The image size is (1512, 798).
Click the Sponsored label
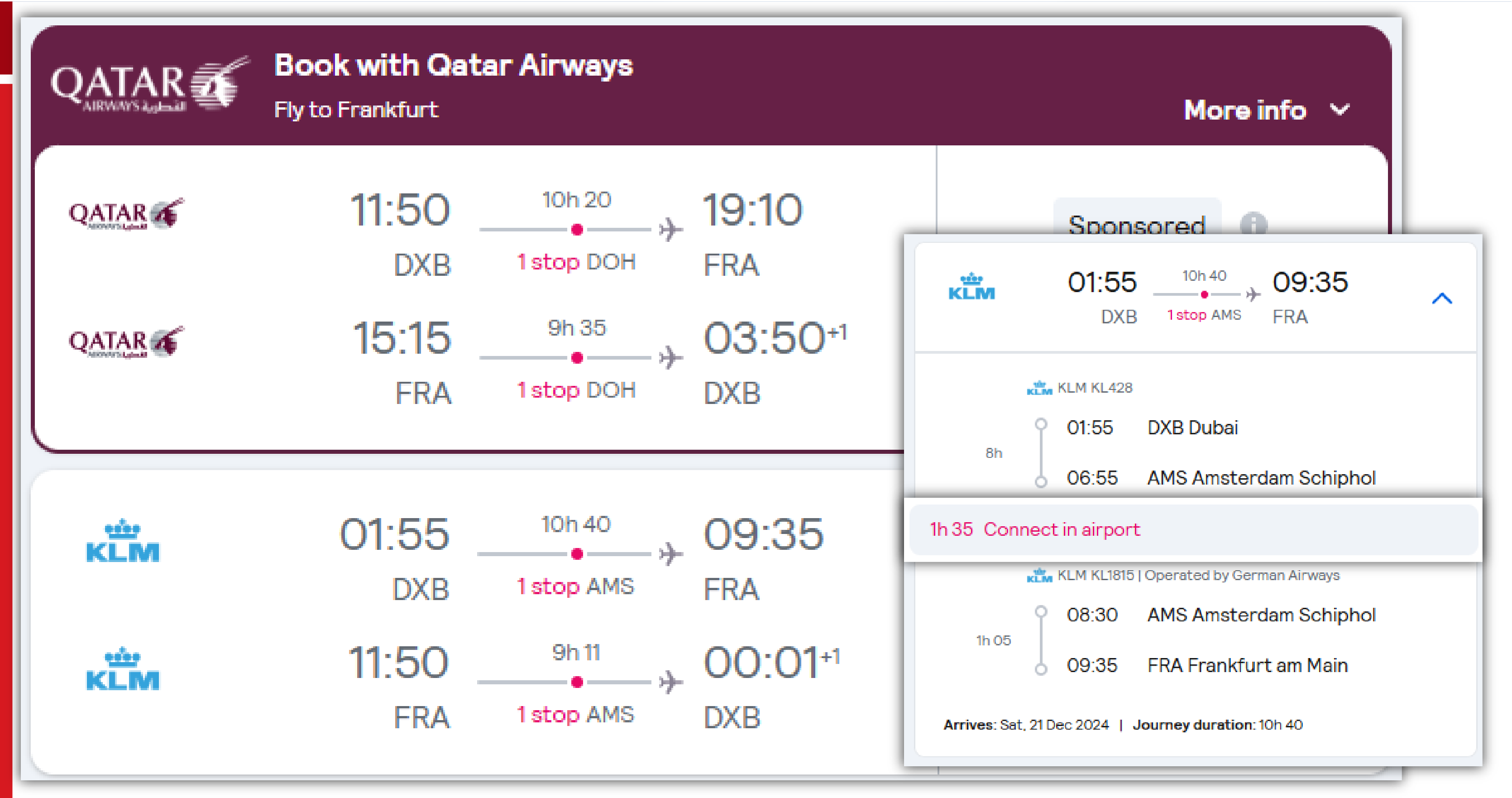click(1136, 224)
